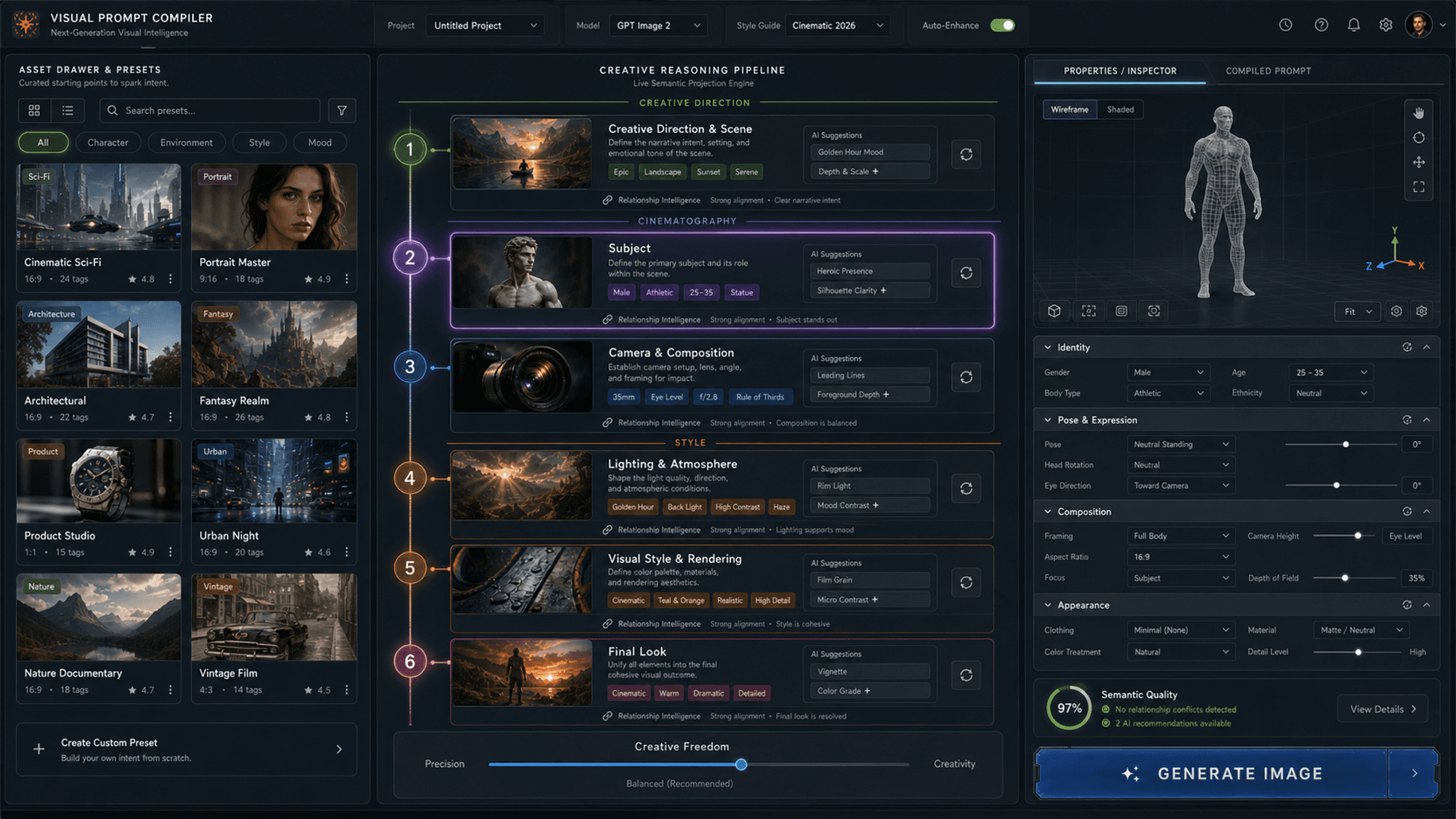
Task: Toggle the Golden Hour tag
Action: (633, 507)
